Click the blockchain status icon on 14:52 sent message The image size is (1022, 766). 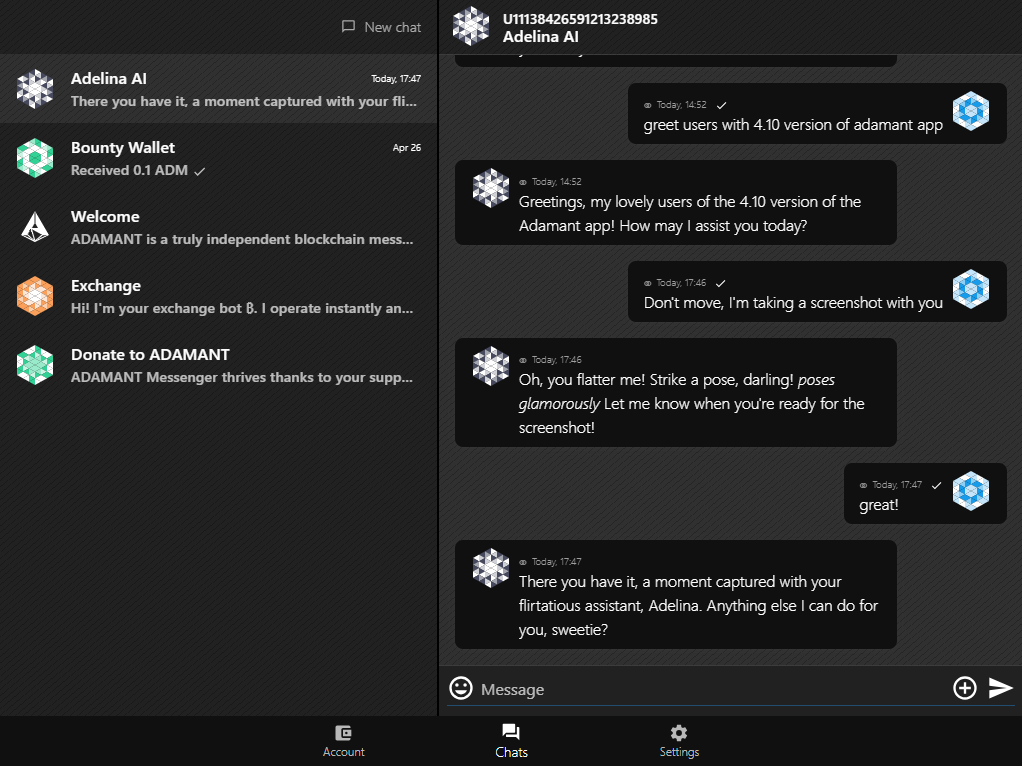[x=647, y=105]
